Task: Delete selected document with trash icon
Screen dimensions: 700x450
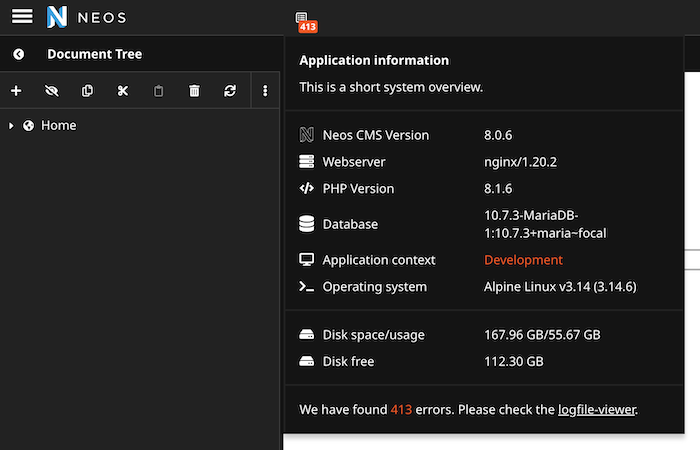Action: tap(194, 91)
